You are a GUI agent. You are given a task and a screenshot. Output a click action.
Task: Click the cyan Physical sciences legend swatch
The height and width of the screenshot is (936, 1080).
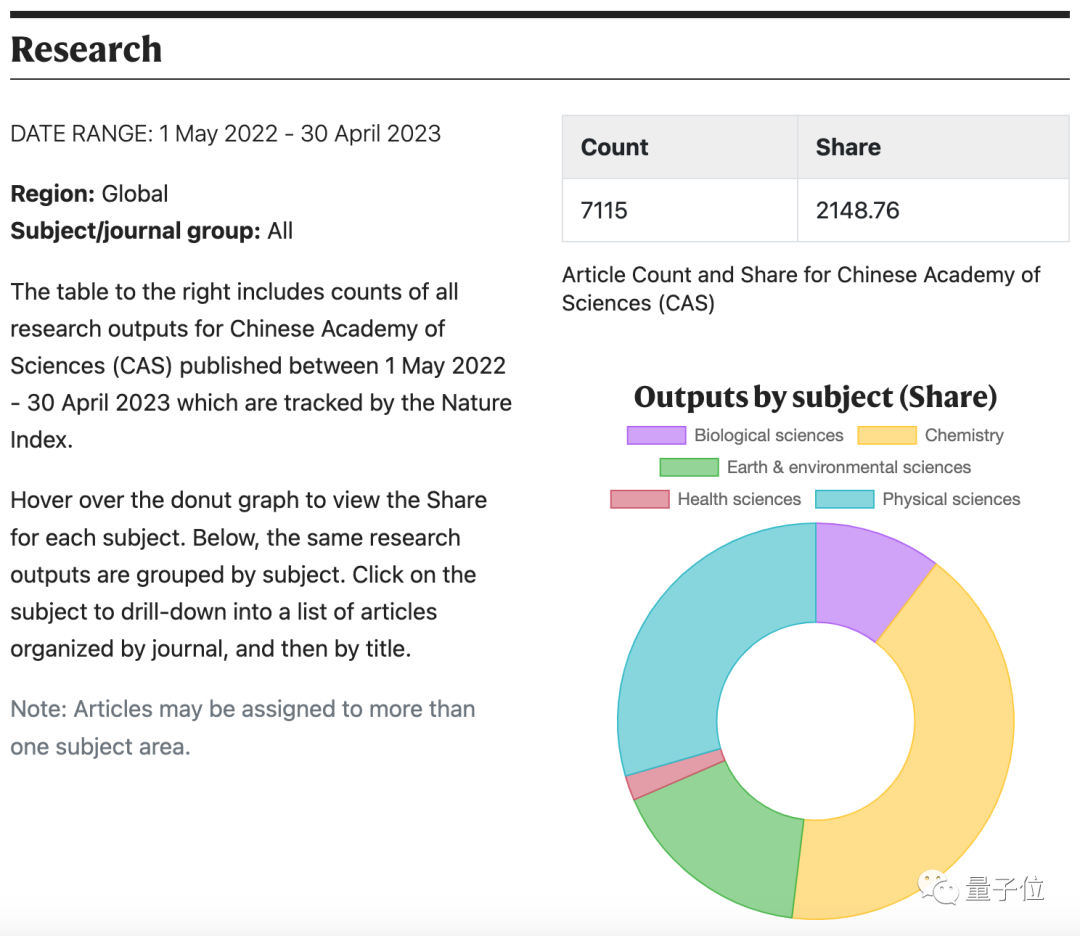point(845,500)
